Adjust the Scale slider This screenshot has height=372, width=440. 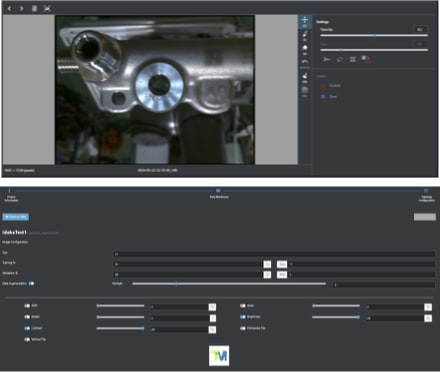coord(336,306)
